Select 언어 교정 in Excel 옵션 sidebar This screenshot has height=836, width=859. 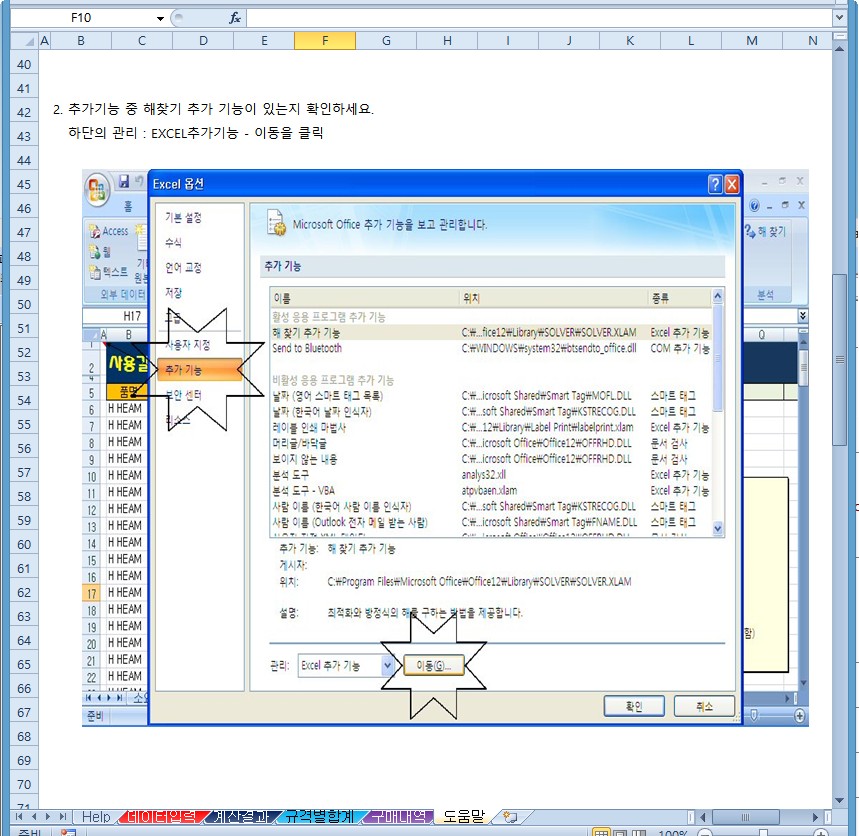click(184, 267)
